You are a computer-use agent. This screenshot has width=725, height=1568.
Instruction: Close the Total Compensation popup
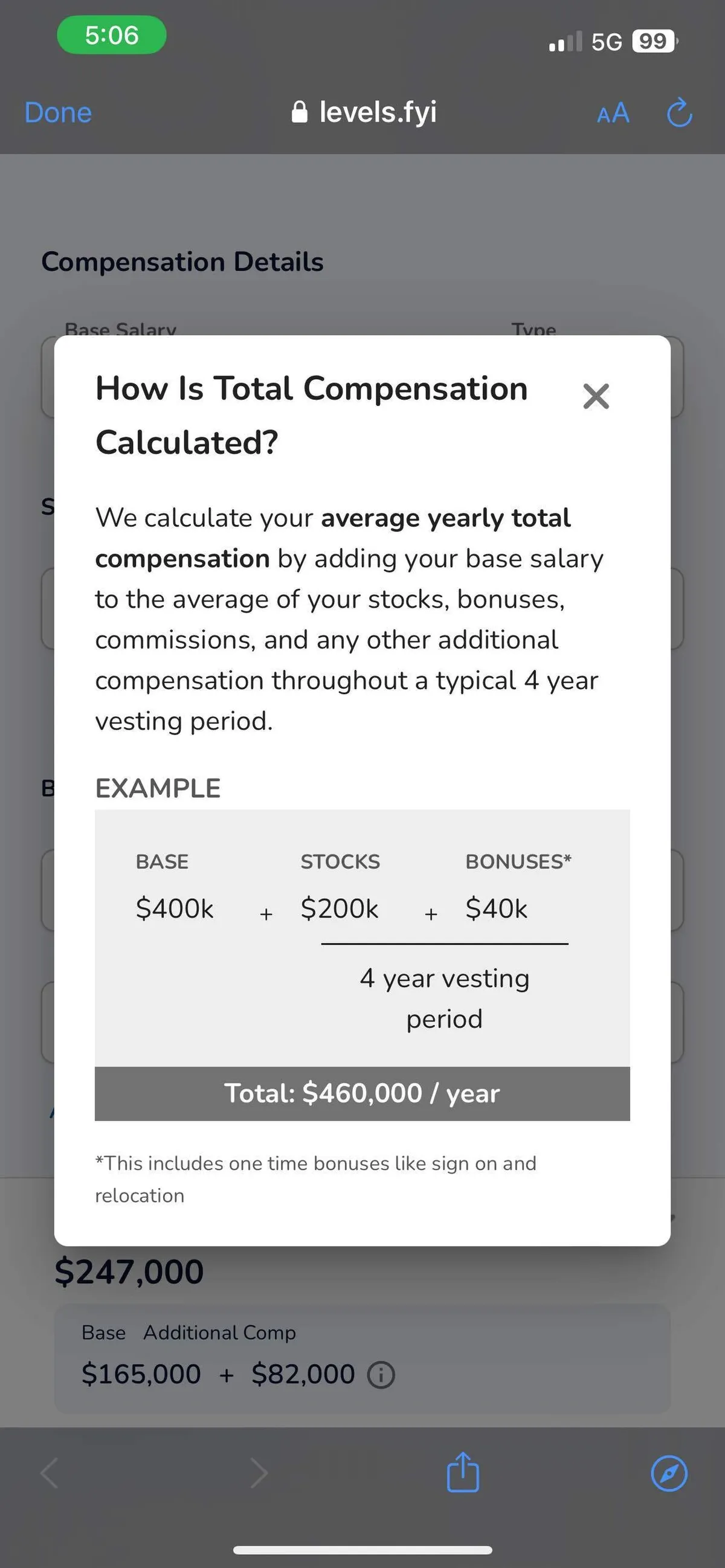(596, 396)
